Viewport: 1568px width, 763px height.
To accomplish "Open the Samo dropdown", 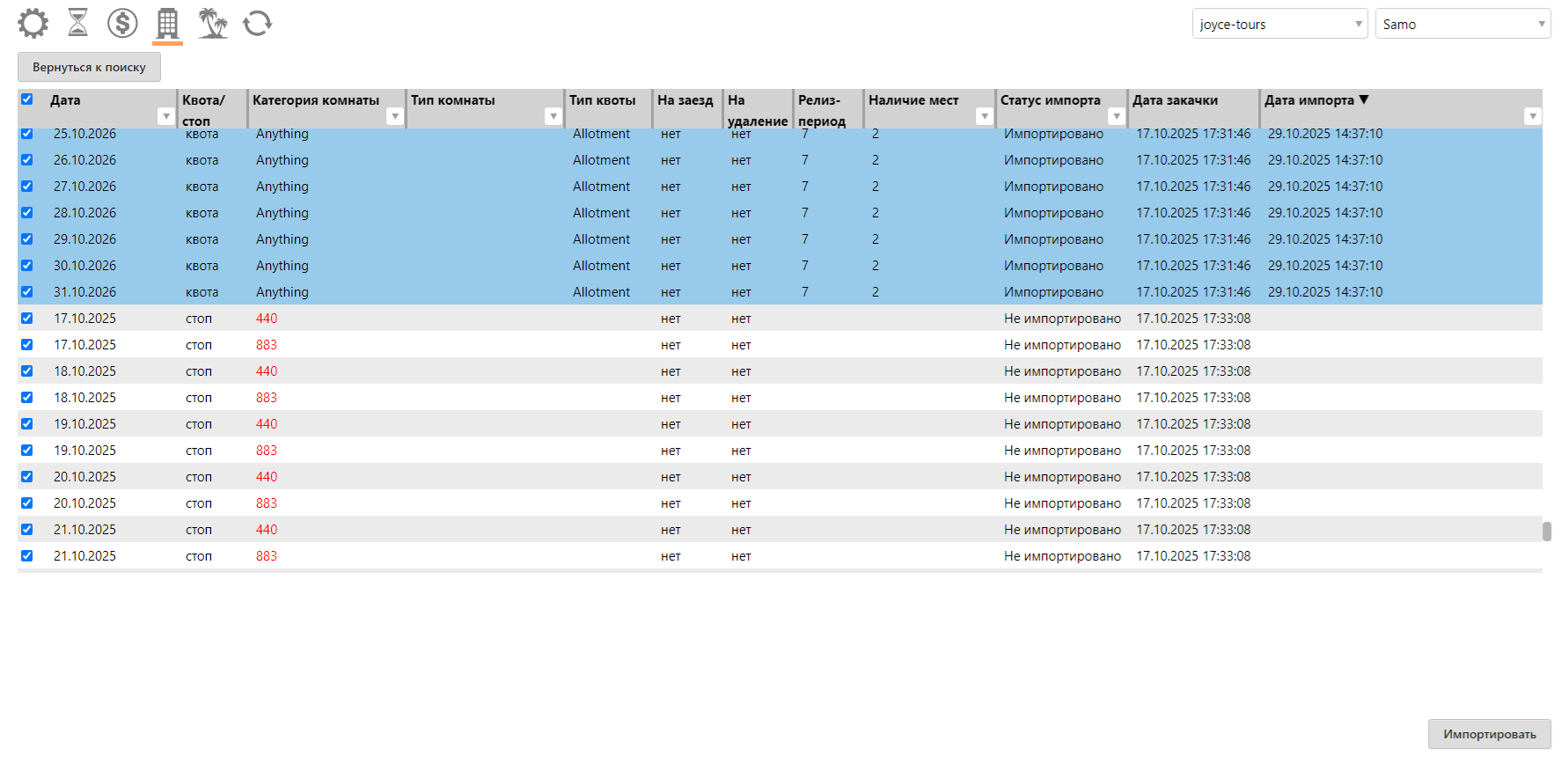I will [1462, 25].
